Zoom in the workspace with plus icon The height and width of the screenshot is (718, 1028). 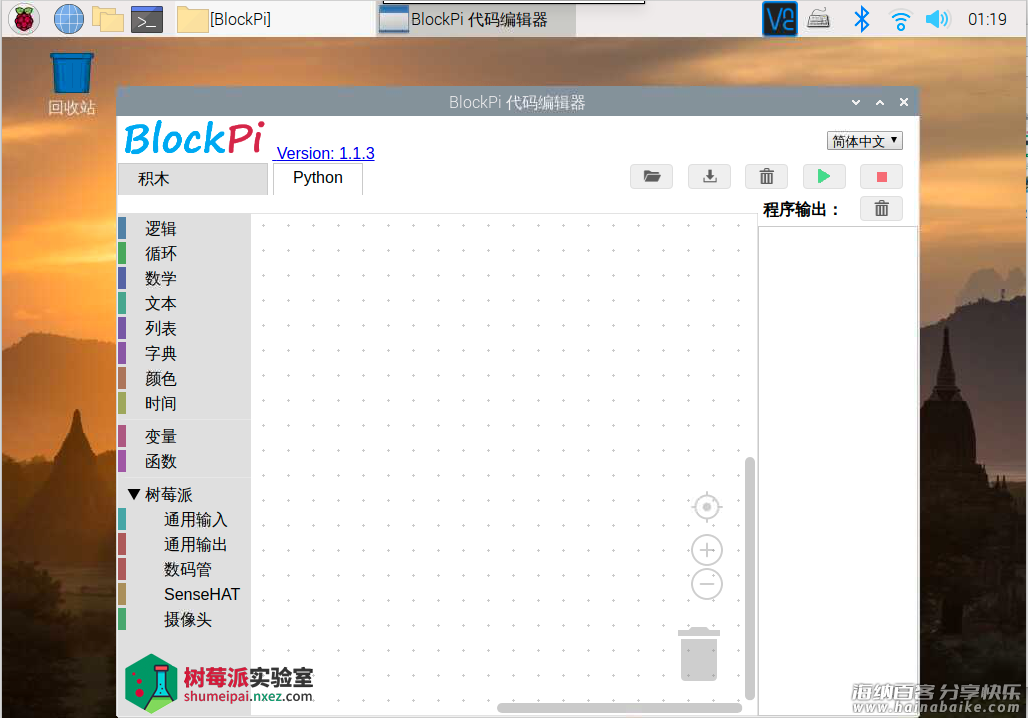pyautogui.click(x=707, y=550)
